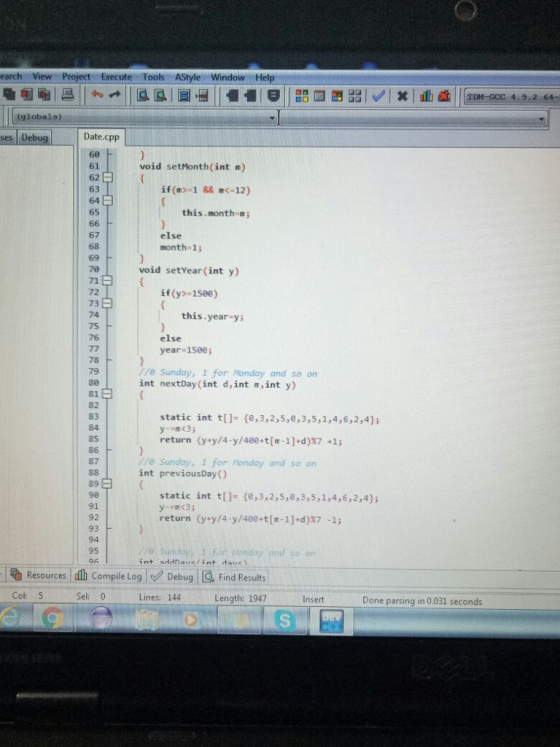Click 'Done parsing in 0.031 seconds' status text
This screenshot has height=747, width=560.
pos(422,601)
